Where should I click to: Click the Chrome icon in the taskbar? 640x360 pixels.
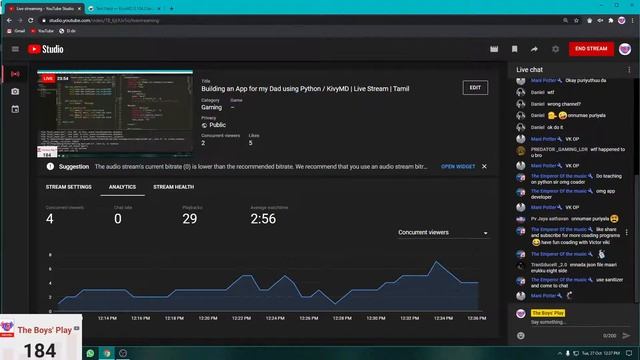[x=107, y=353]
